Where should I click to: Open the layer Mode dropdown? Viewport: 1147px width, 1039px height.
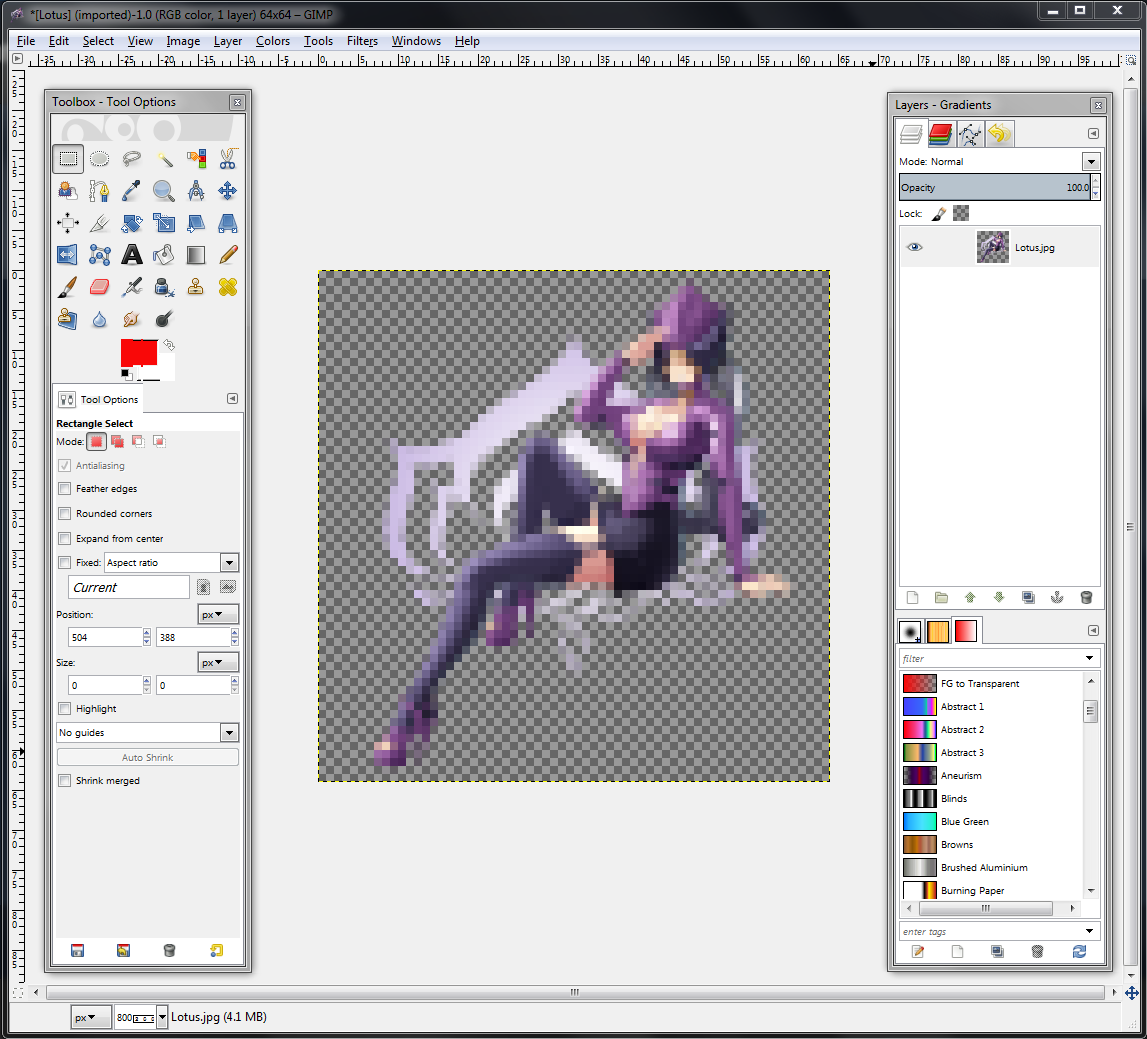(x=1091, y=162)
